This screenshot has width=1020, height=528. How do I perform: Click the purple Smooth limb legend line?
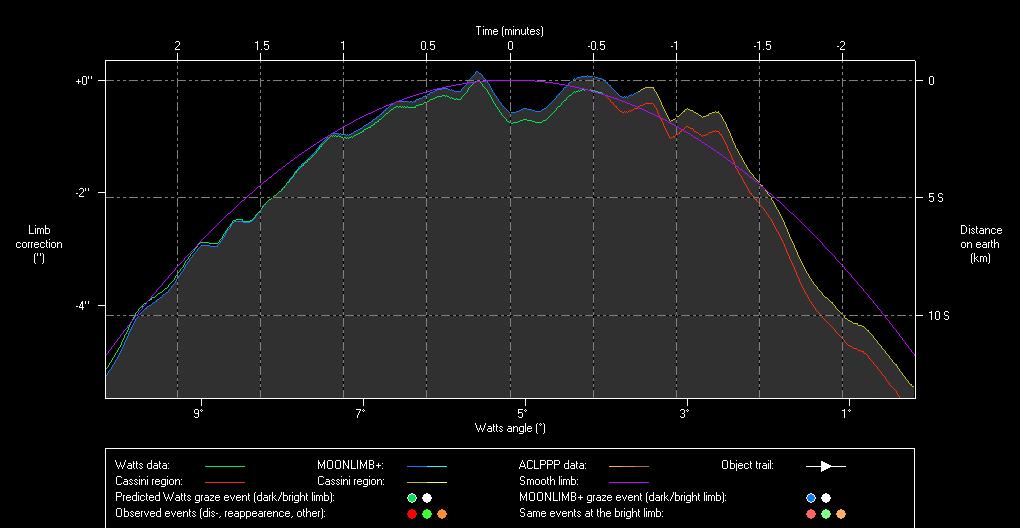click(628, 482)
